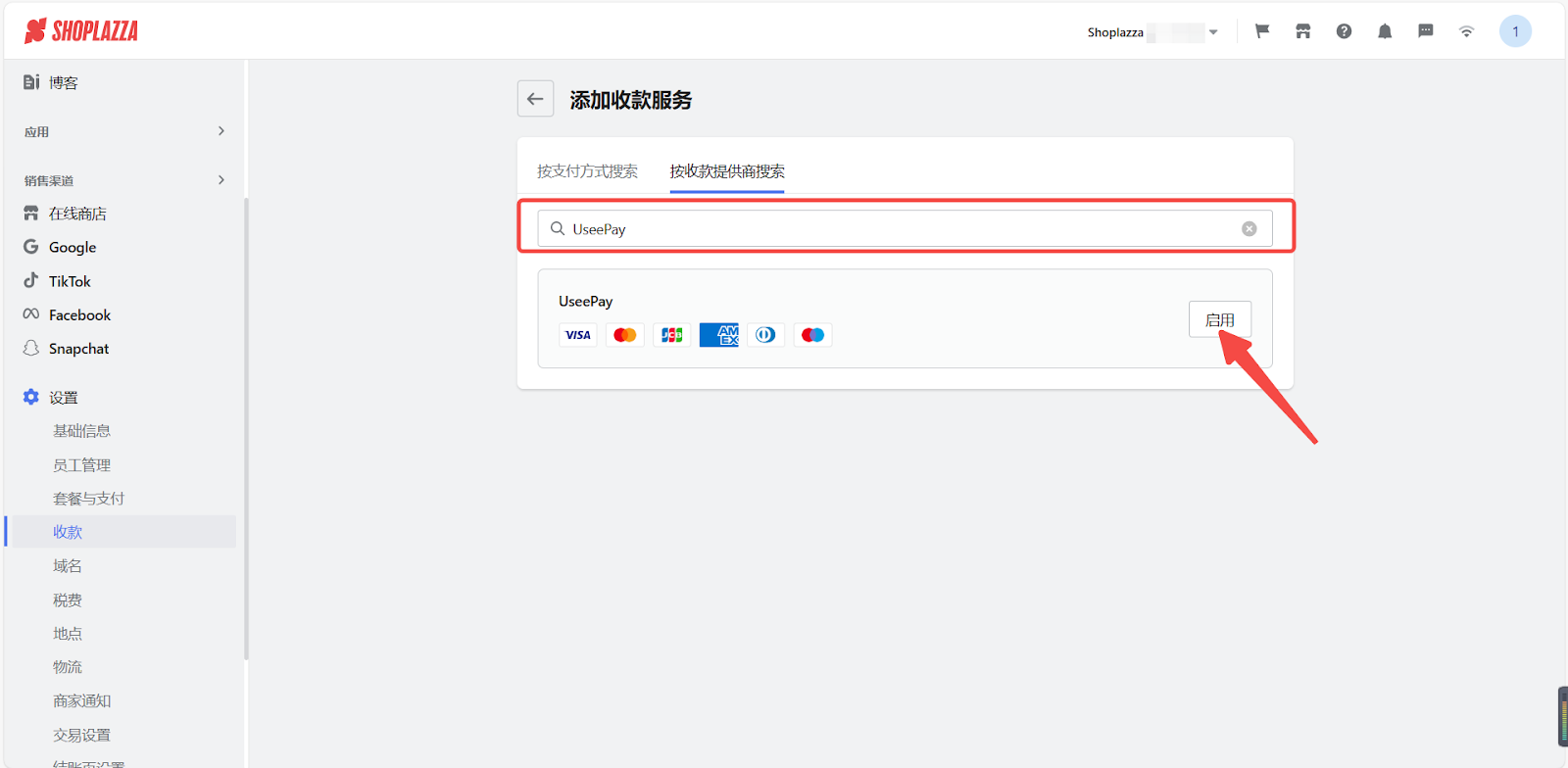Viewport: 1568px width, 768px height.
Task: Click the Maestro card icon
Action: tap(813, 335)
